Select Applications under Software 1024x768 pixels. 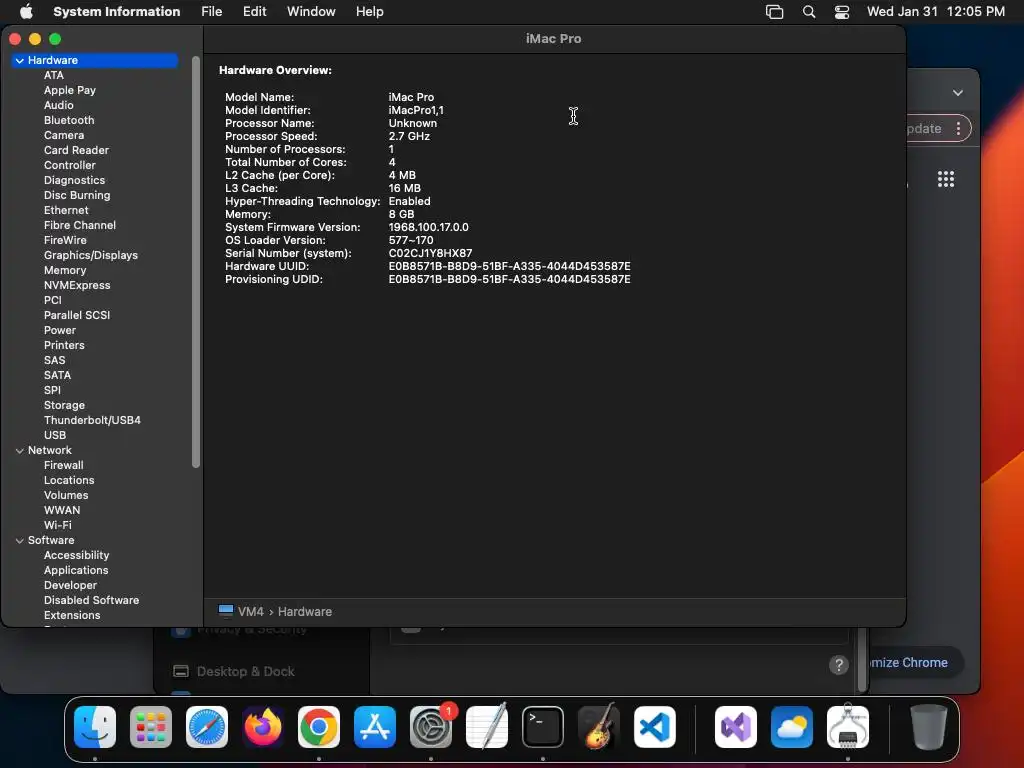tap(76, 571)
